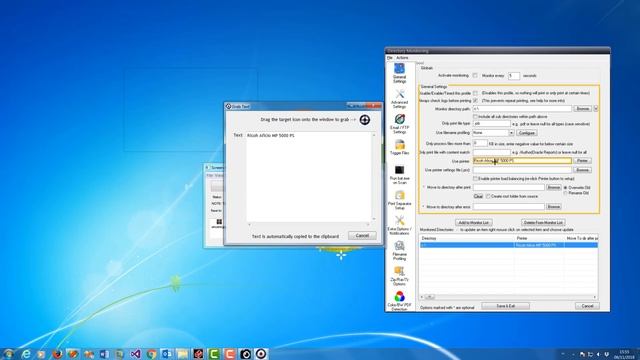This screenshot has width=640, height=360.
Task: Click the Monitor every seconds field
Action: coord(514,76)
